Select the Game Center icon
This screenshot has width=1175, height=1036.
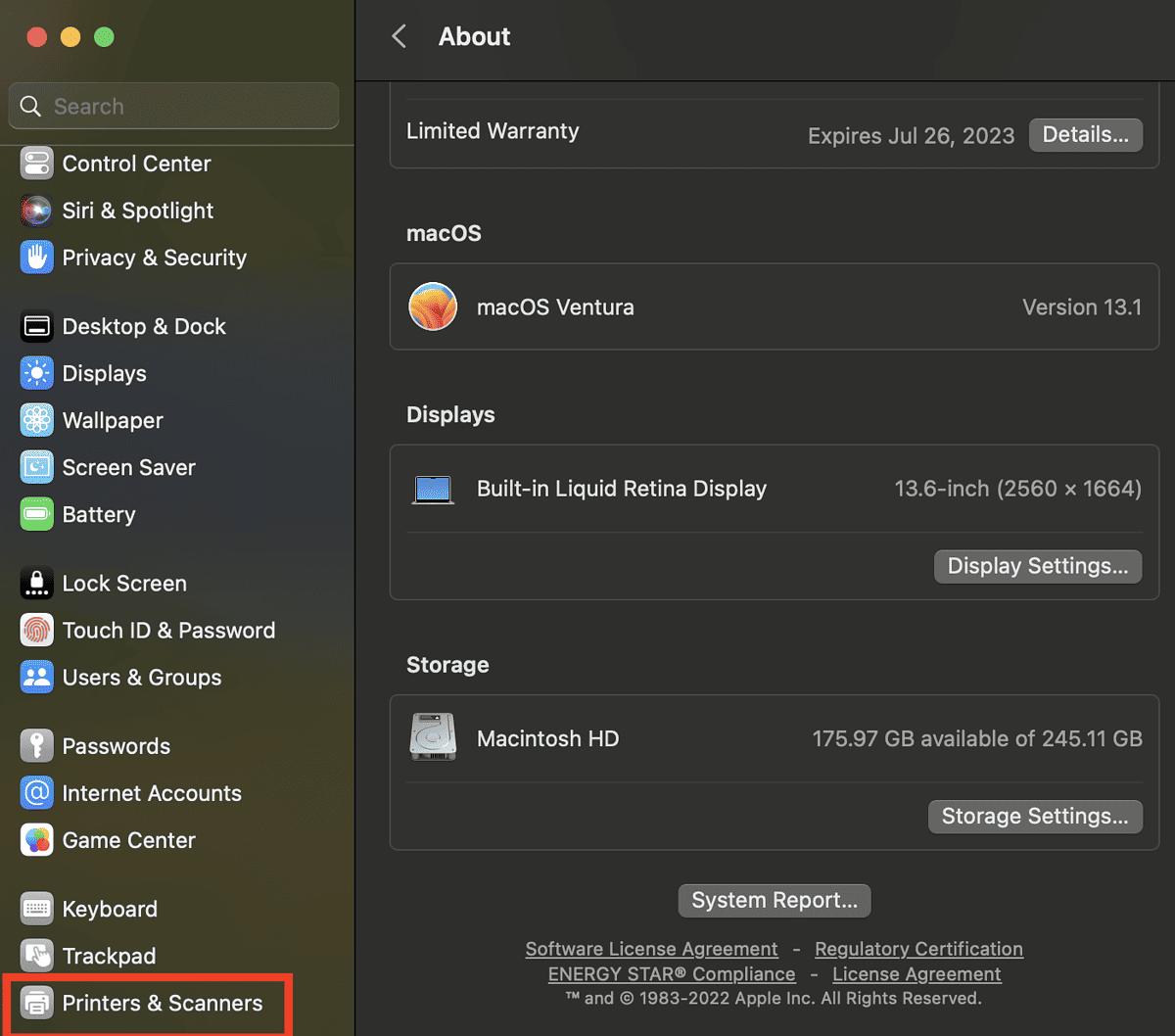pyautogui.click(x=36, y=840)
